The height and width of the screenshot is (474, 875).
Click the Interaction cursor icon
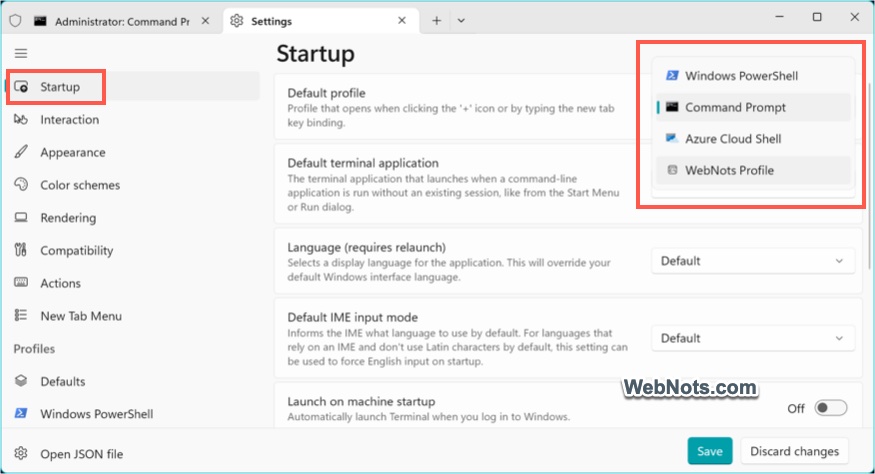[x=21, y=119]
